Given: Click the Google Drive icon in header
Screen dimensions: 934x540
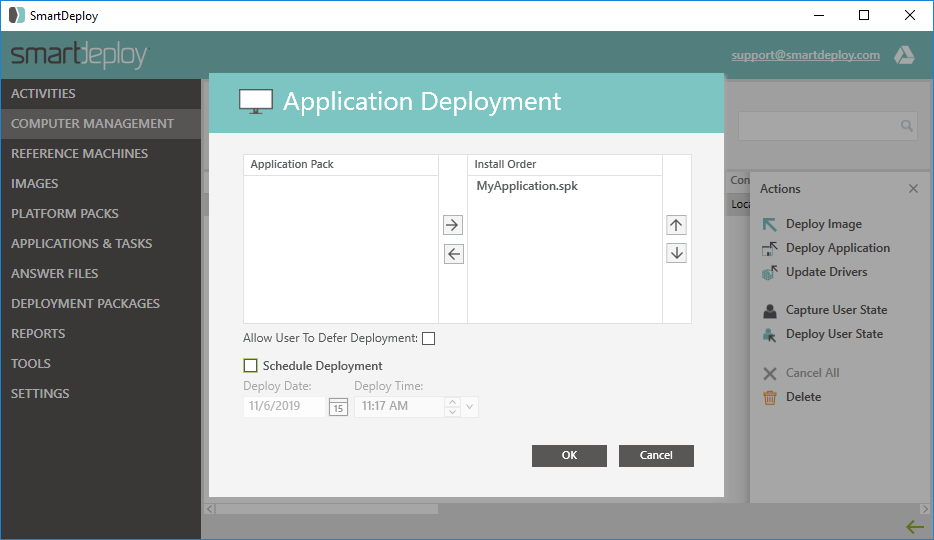Looking at the screenshot, I should [904, 55].
